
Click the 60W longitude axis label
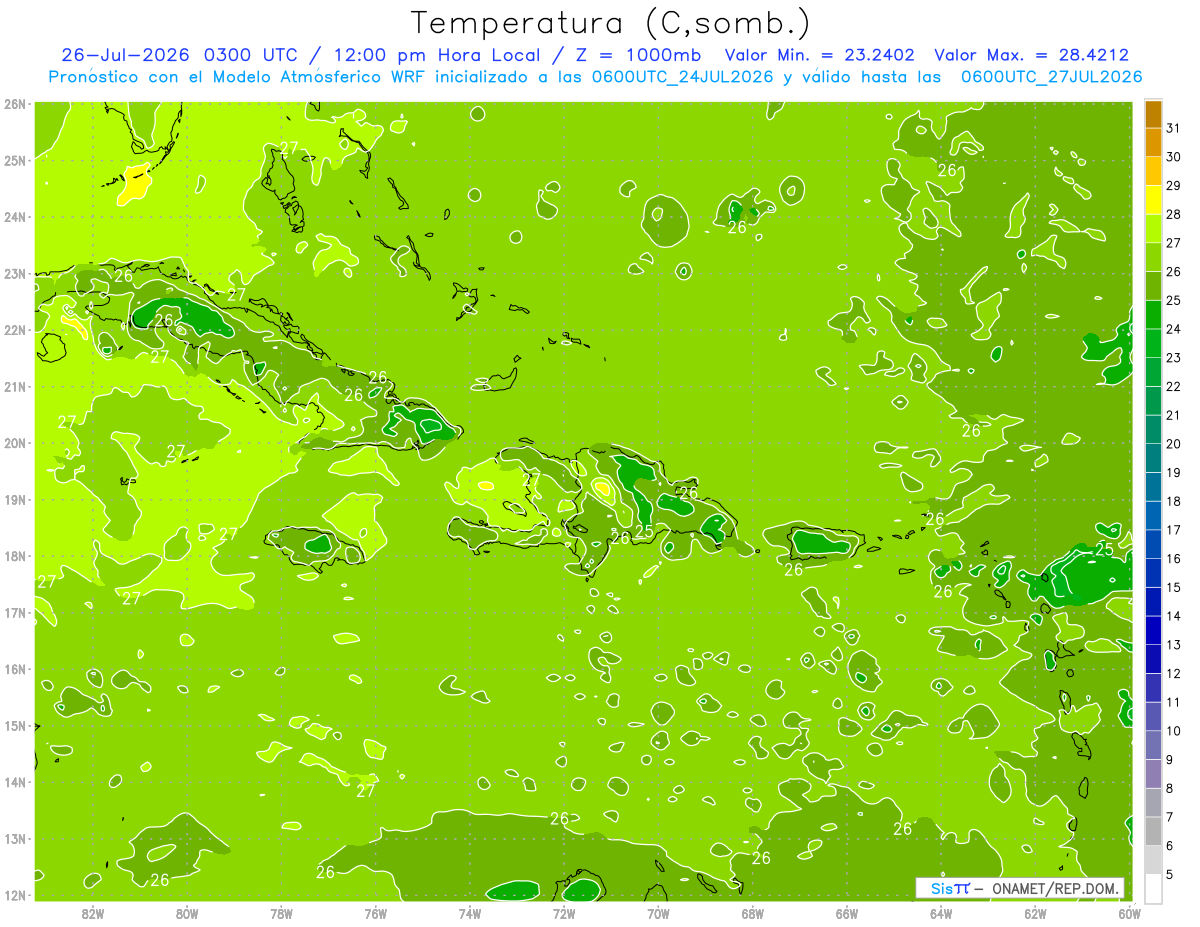(x=1130, y=913)
